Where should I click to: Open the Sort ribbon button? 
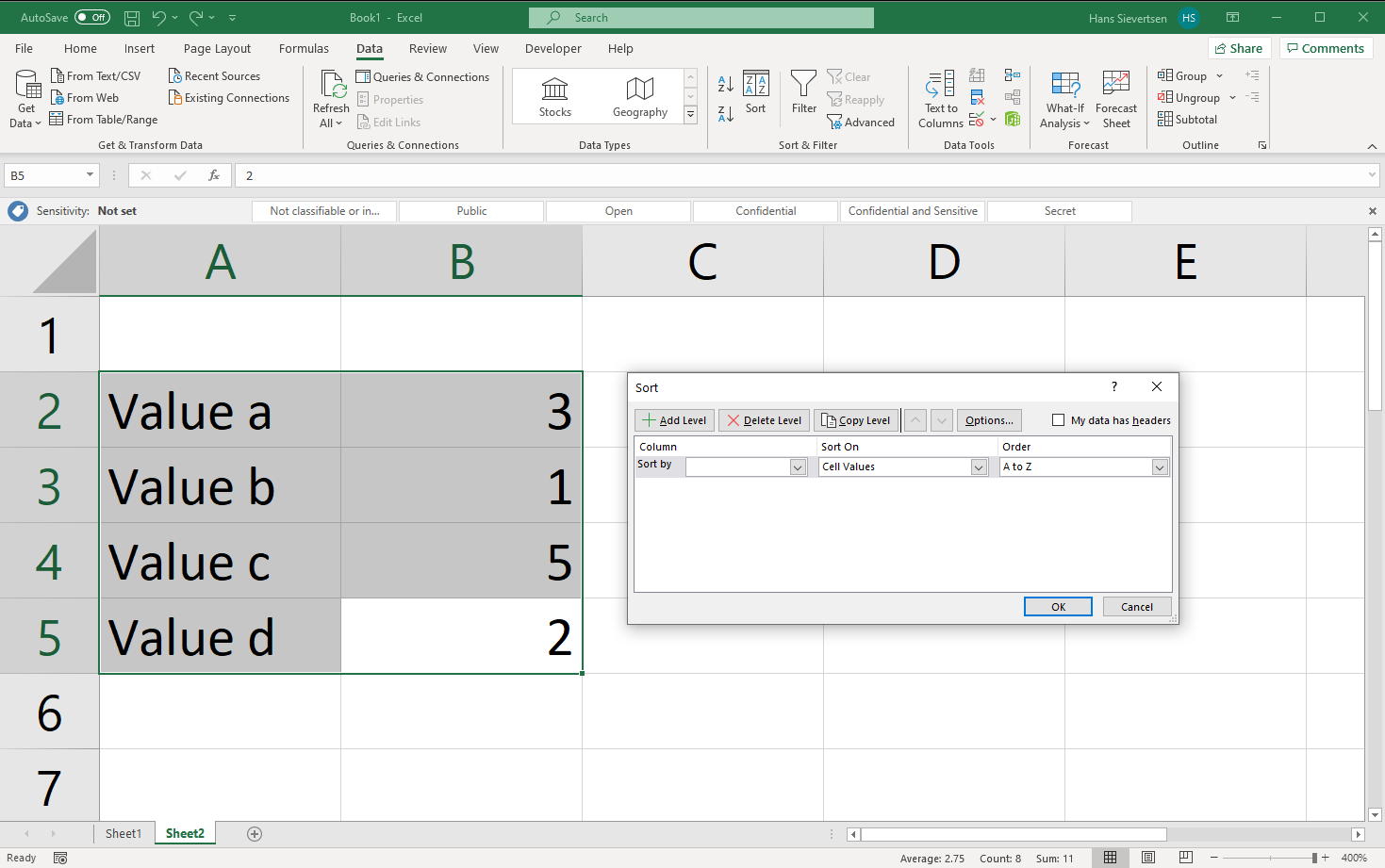coord(756,92)
